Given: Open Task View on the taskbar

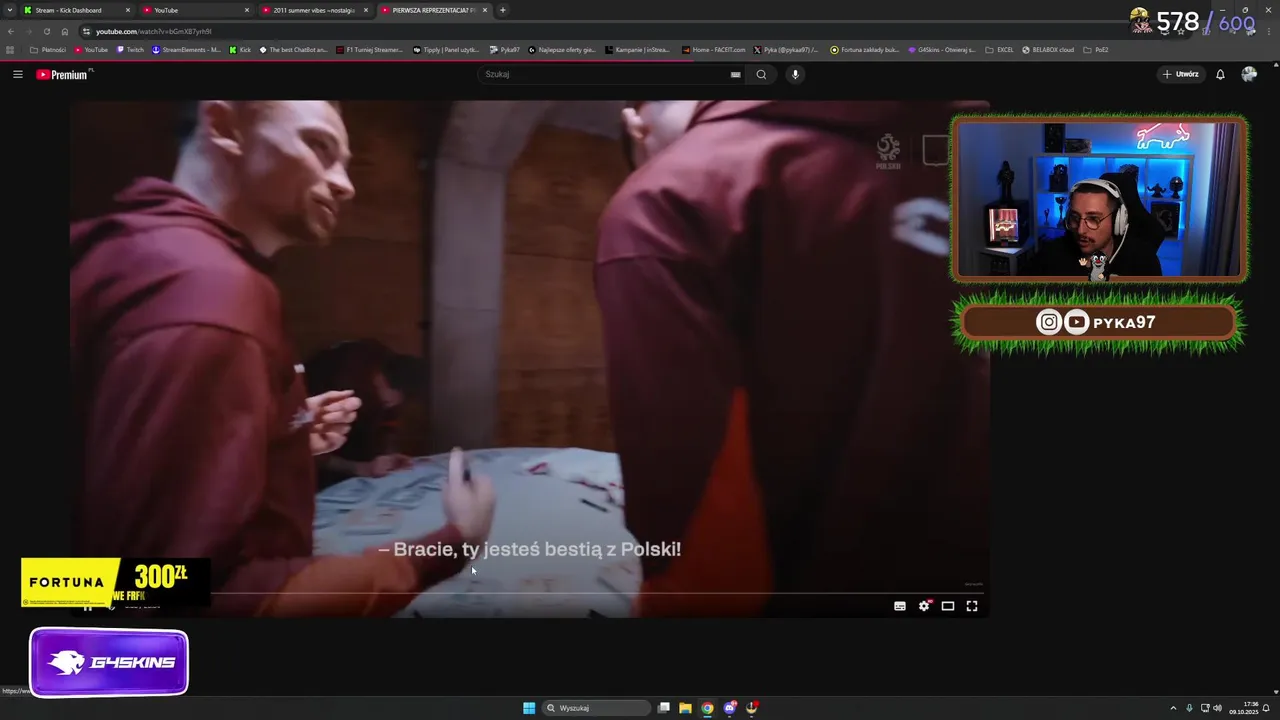Looking at the screenshot, I should point(663,708).
